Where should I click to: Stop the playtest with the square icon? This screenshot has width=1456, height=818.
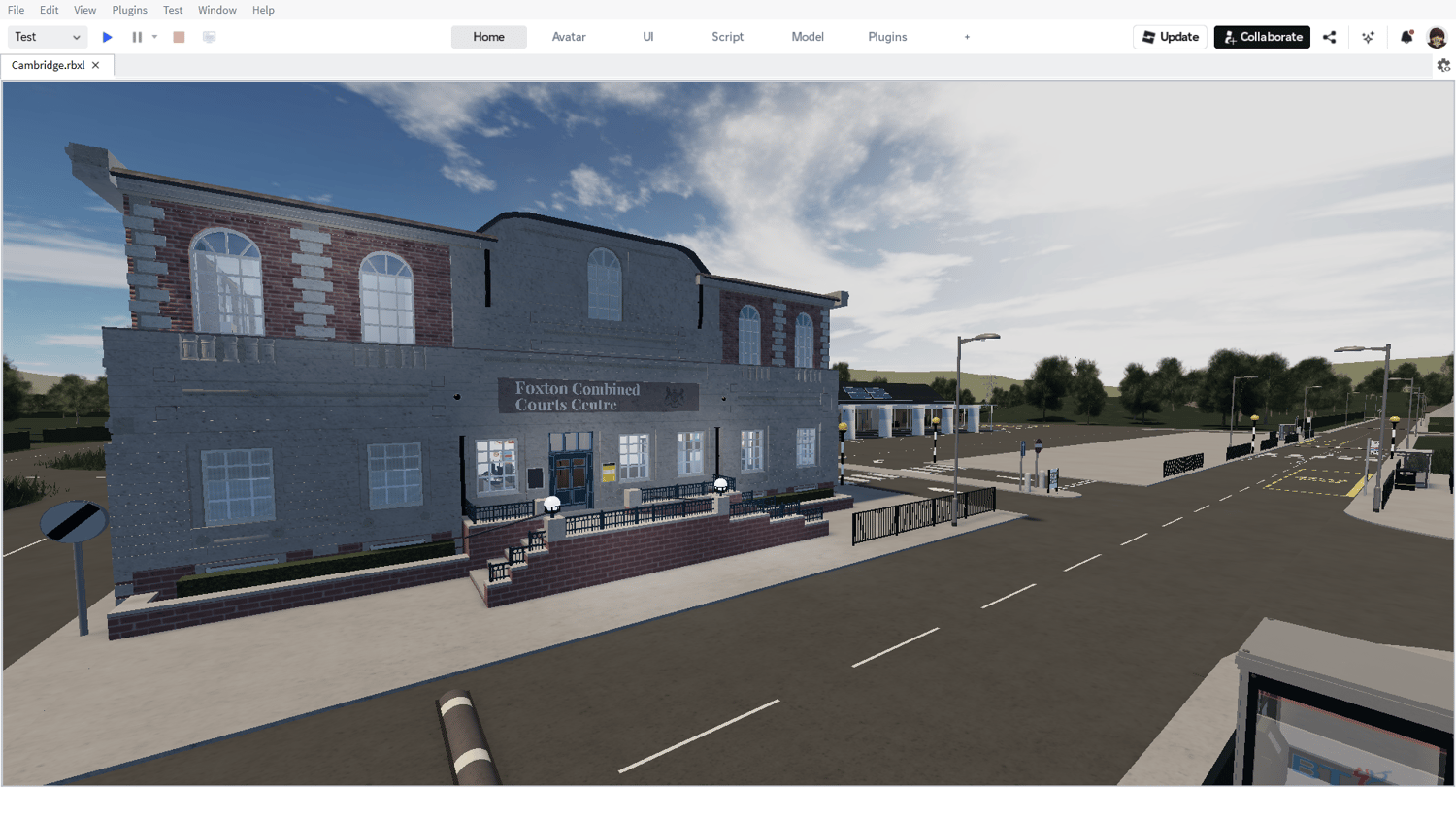(x=179, y=37)
